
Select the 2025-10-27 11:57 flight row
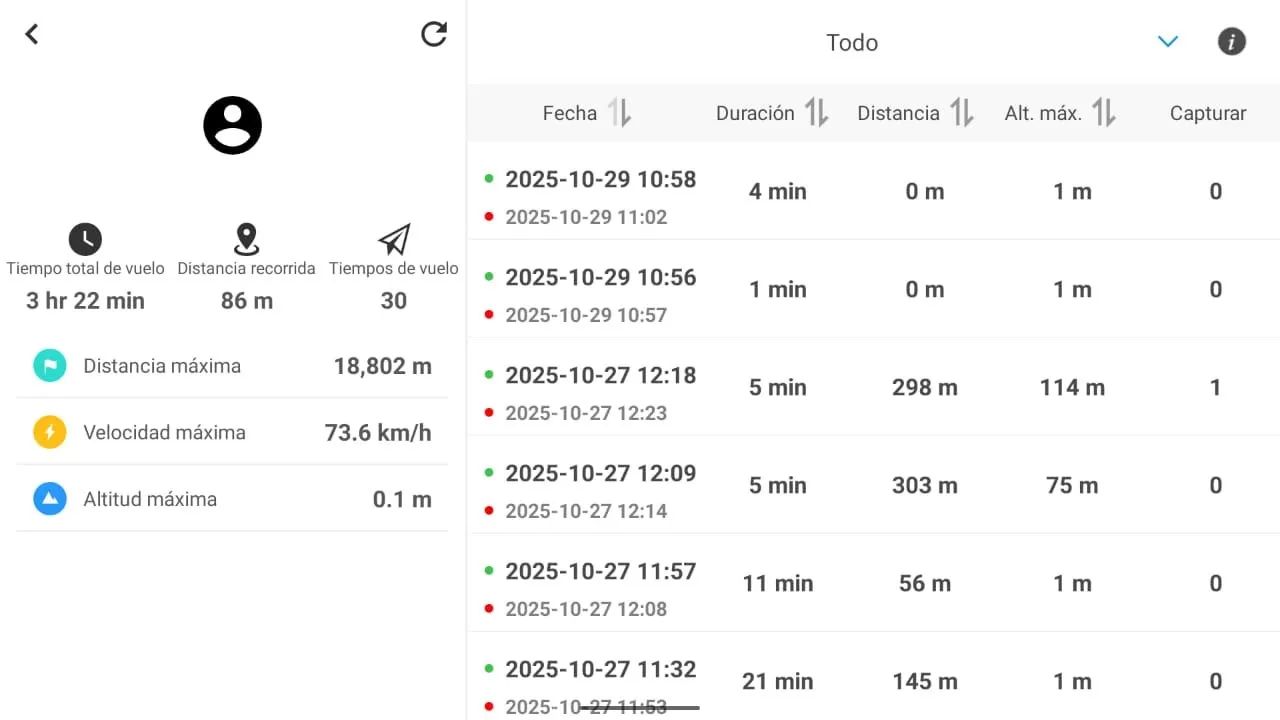(x=874, y=583)
